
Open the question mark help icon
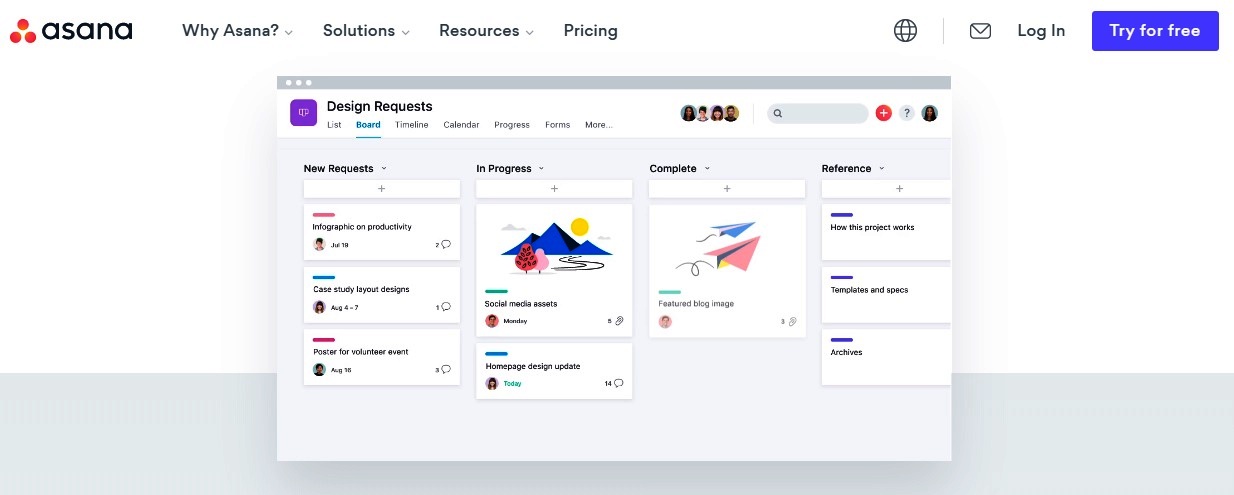(x=907, y=113)
